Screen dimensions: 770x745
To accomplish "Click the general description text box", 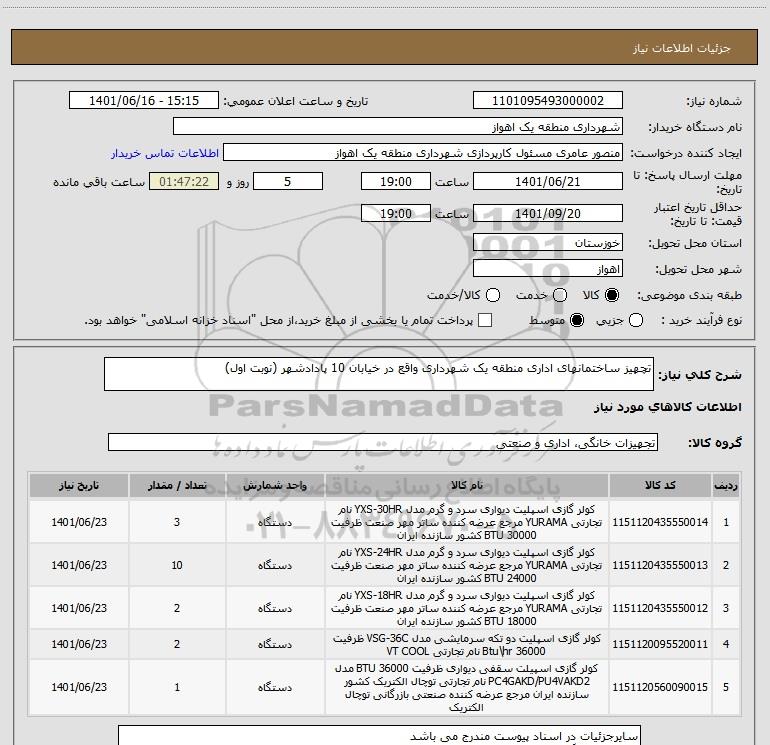I will (x=379, y=374).
